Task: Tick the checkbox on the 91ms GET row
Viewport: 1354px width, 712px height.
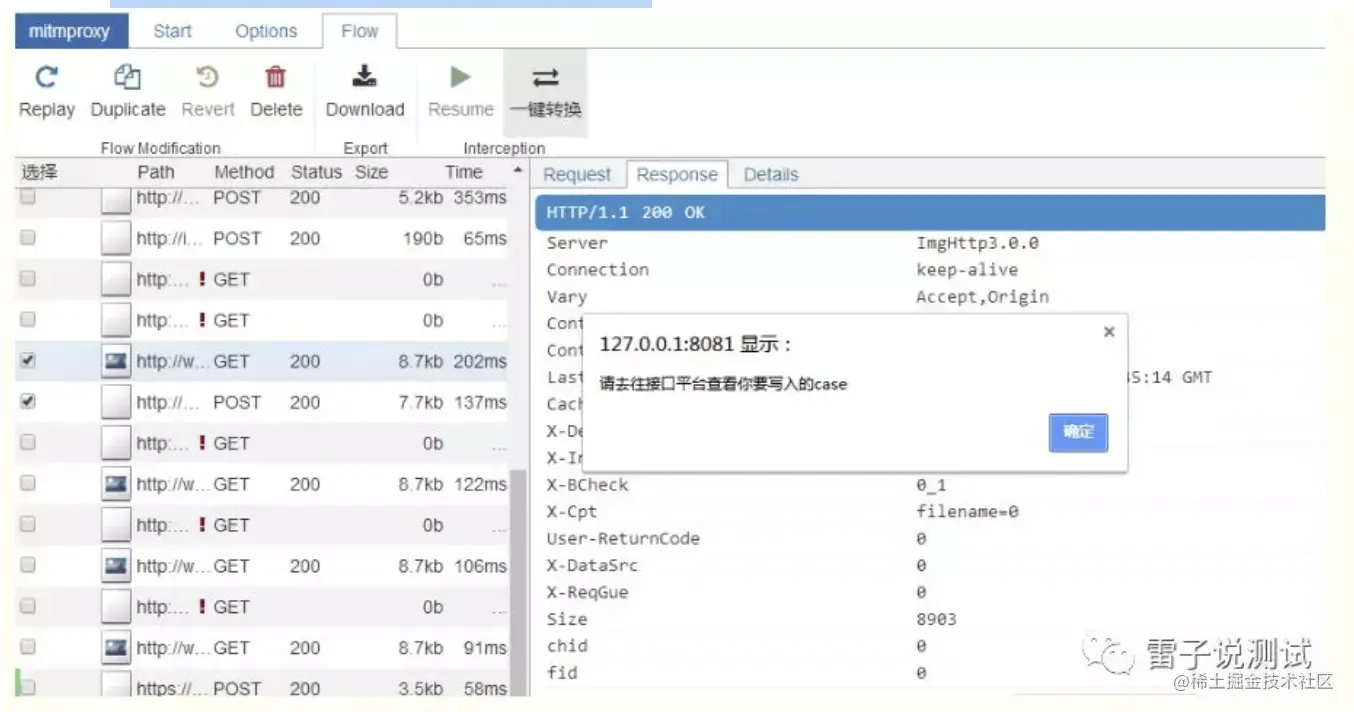Action: (28, 647)
